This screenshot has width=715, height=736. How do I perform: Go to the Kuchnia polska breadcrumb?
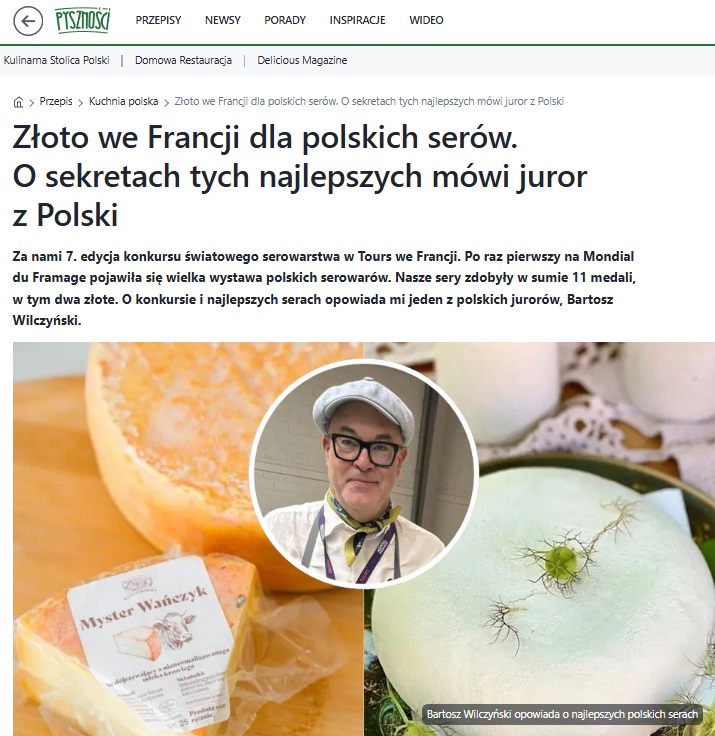point(123,101)
